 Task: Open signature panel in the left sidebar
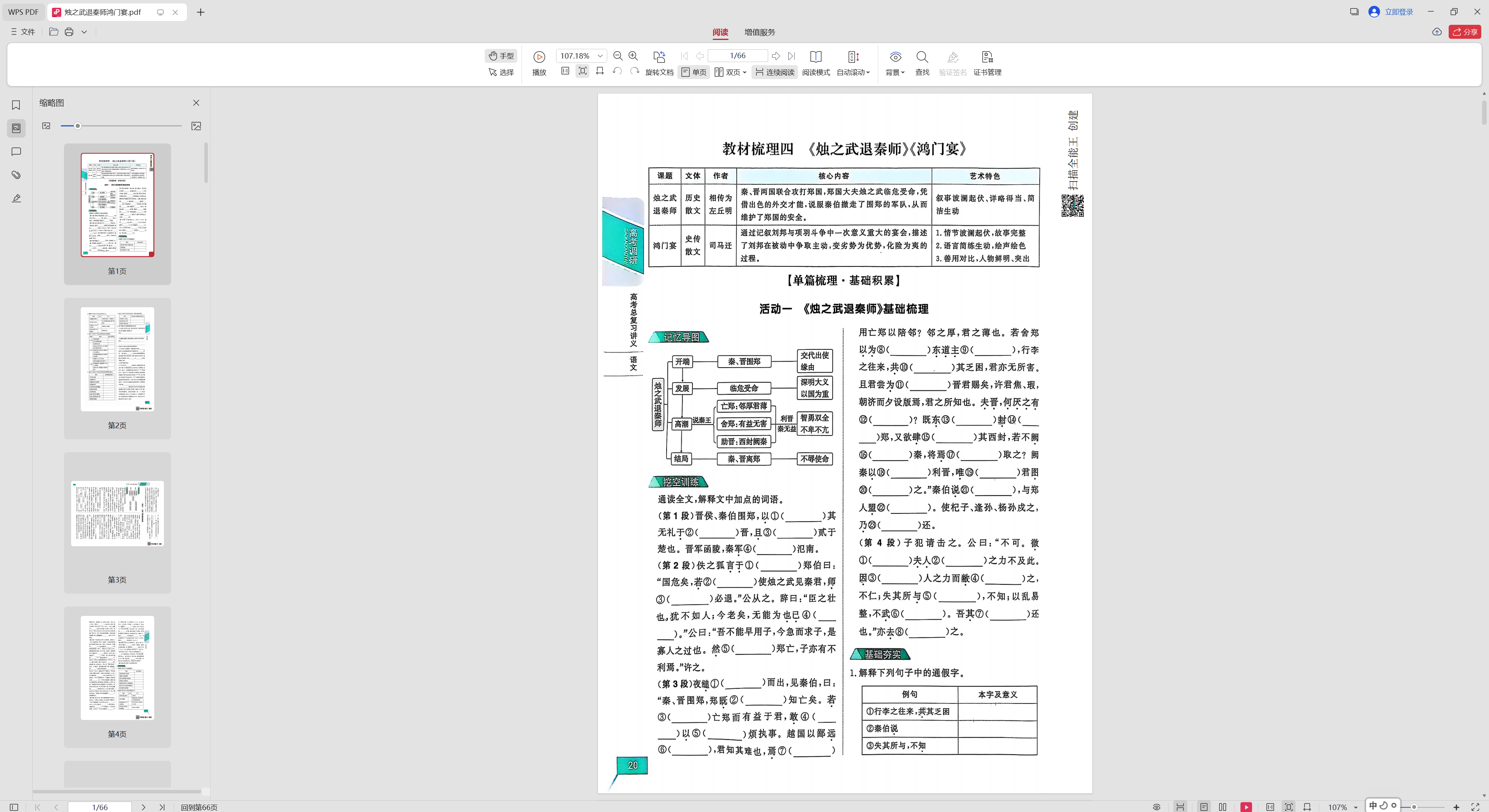point(16,198)
